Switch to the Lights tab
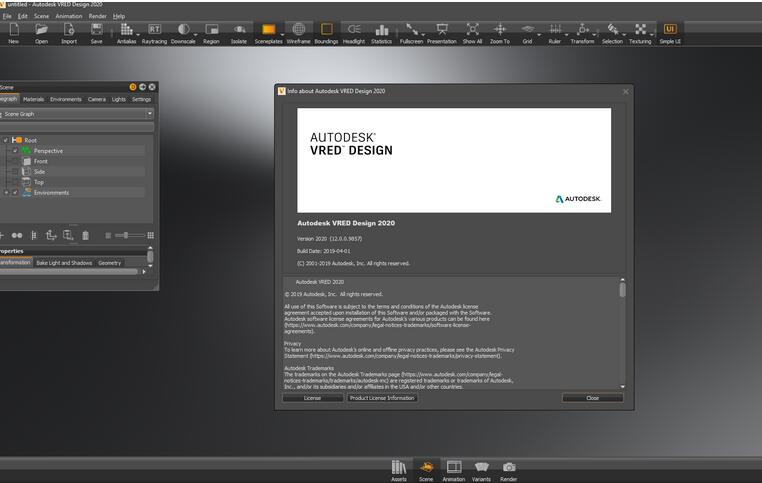This screenshot has height=483, width=762. coord(119,99)
